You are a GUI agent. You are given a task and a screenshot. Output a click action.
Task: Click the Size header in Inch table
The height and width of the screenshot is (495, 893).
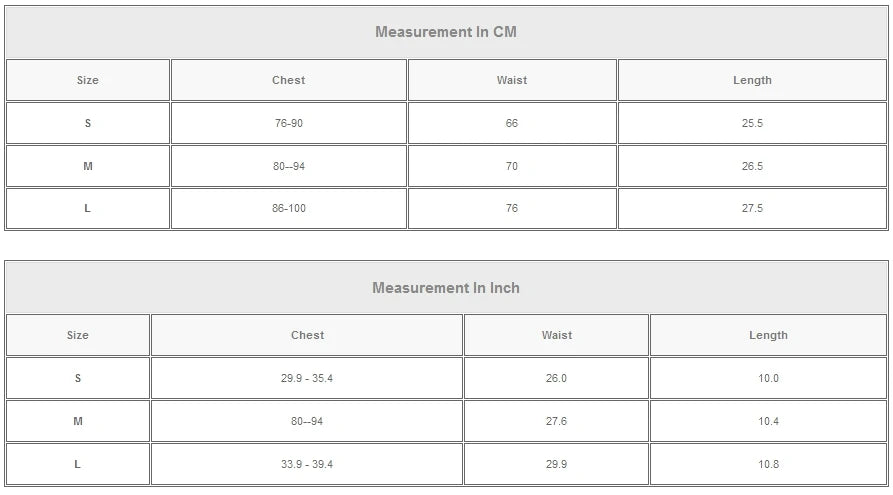(x=77, y=336)
